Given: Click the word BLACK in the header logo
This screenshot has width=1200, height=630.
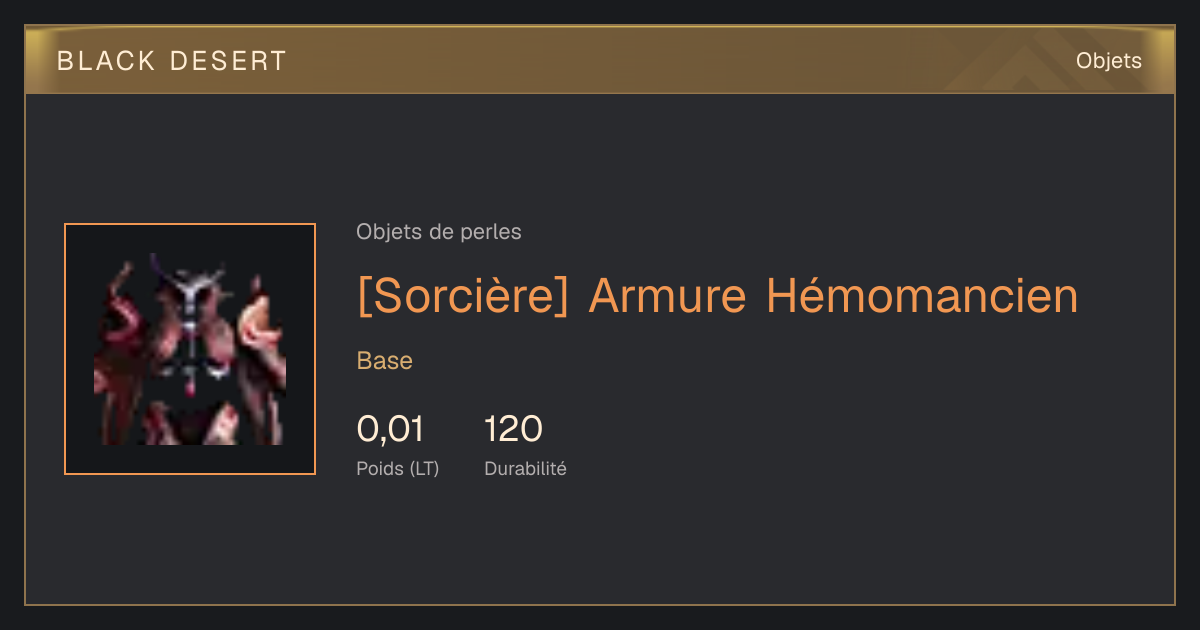Looking at the screenshot, I should pos(106,61).
